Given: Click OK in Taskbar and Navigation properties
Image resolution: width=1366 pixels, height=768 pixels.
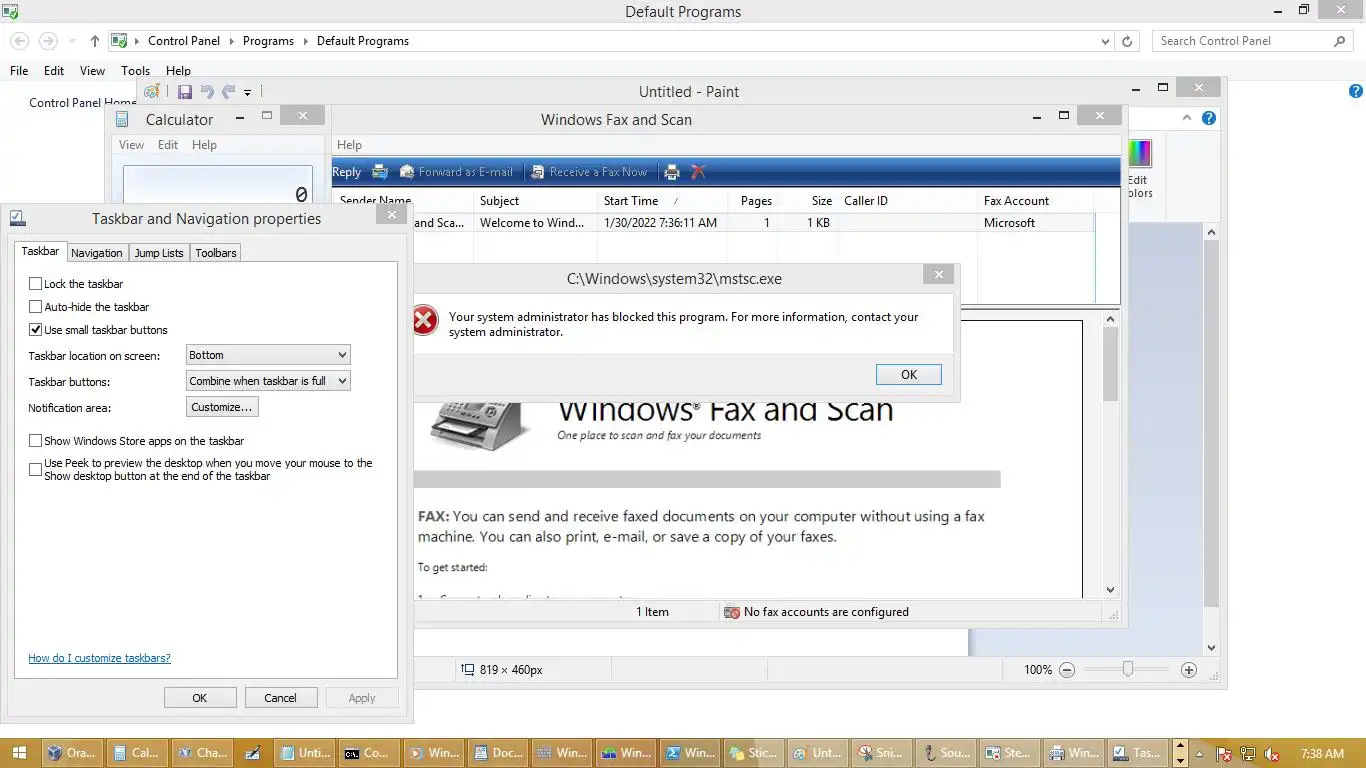Looking at the screenshot, I should (200, 698).
